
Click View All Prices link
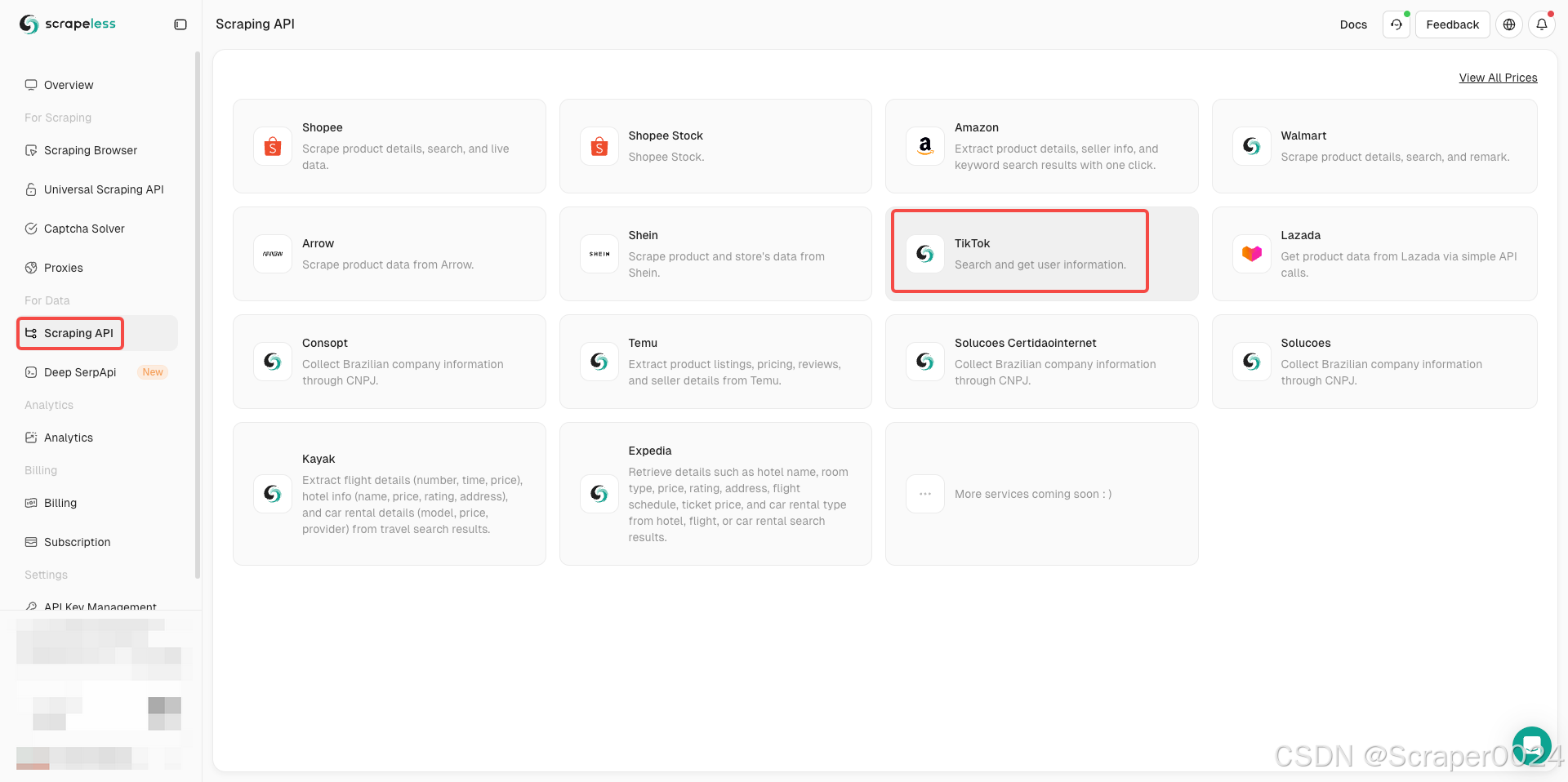coord(1498,78)
